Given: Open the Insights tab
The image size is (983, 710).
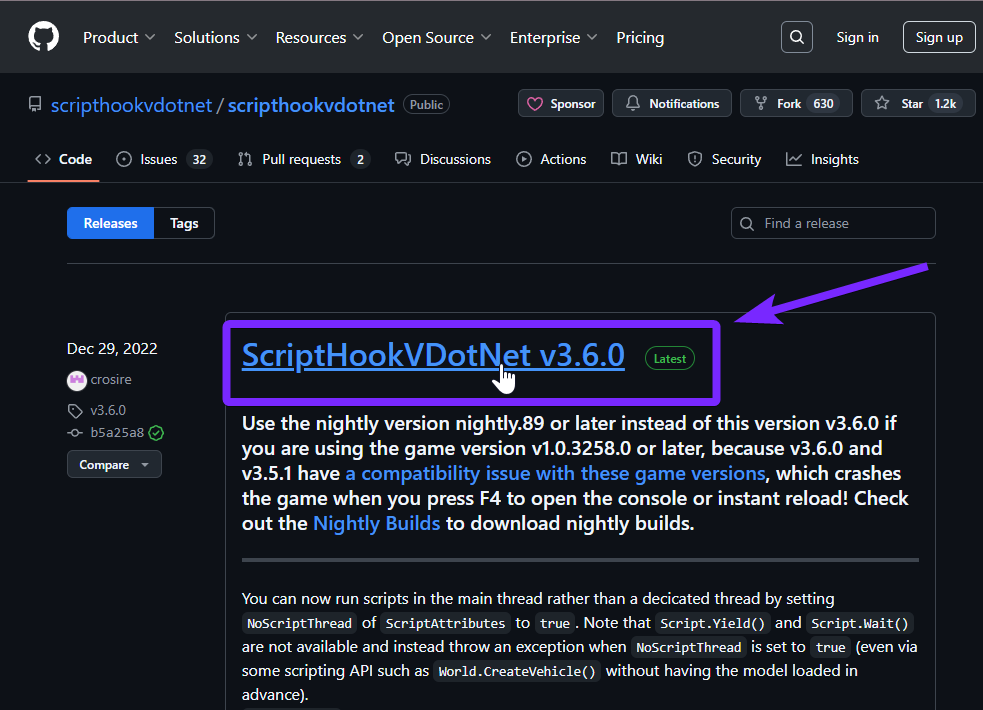Looking at the screenshot, I should point(822,159).
